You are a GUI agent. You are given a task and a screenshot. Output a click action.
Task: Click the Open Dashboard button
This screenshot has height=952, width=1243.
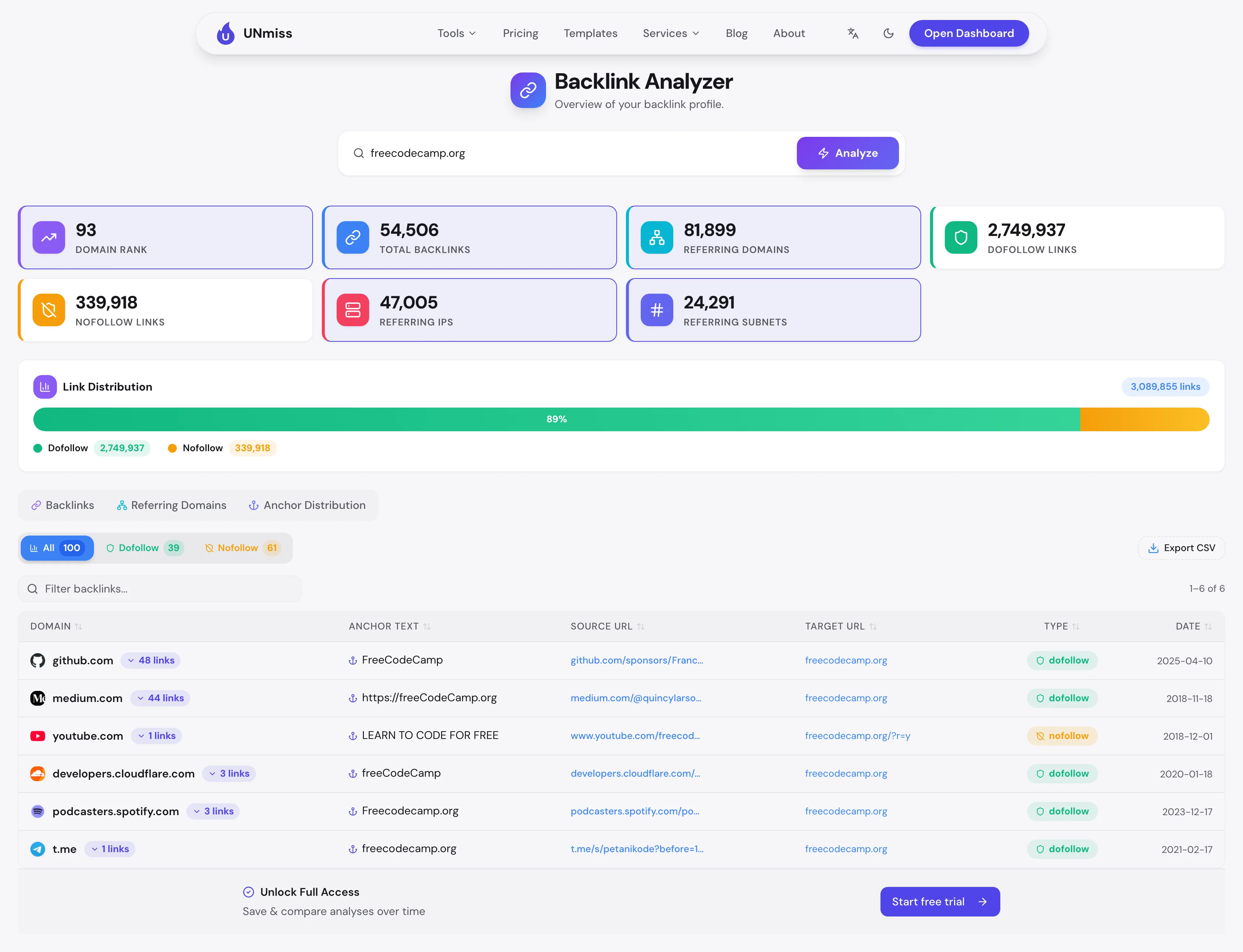coord(969,33)
